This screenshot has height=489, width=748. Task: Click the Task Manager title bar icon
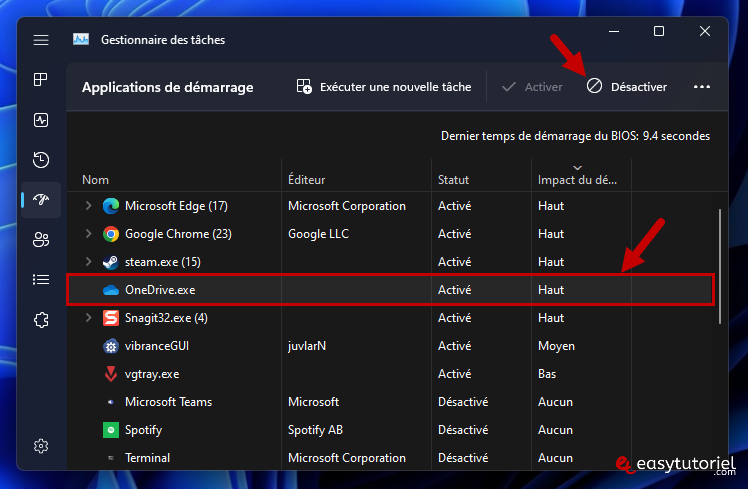pos(81,40)
